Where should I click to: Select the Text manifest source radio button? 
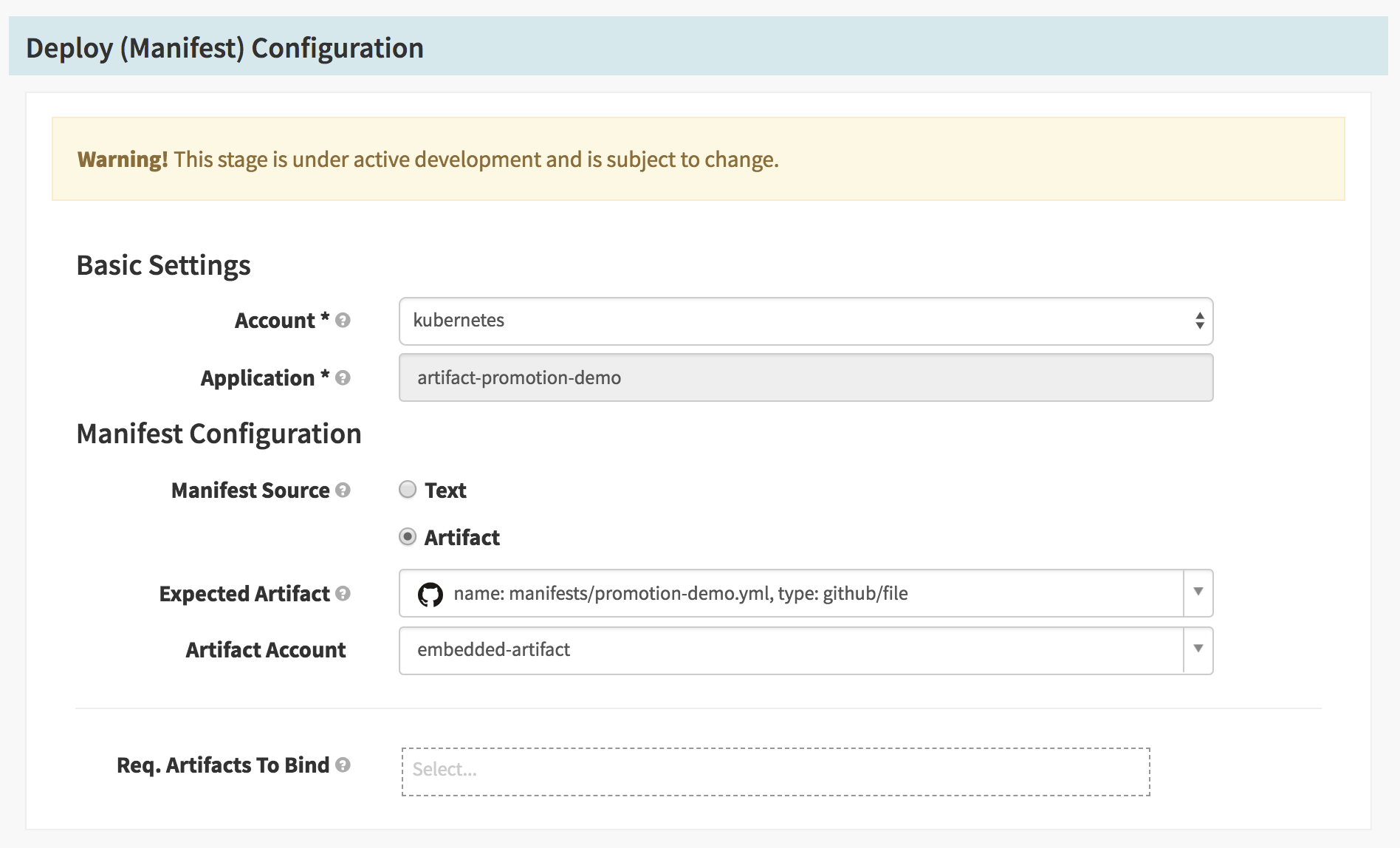click(x=408, y=490)
